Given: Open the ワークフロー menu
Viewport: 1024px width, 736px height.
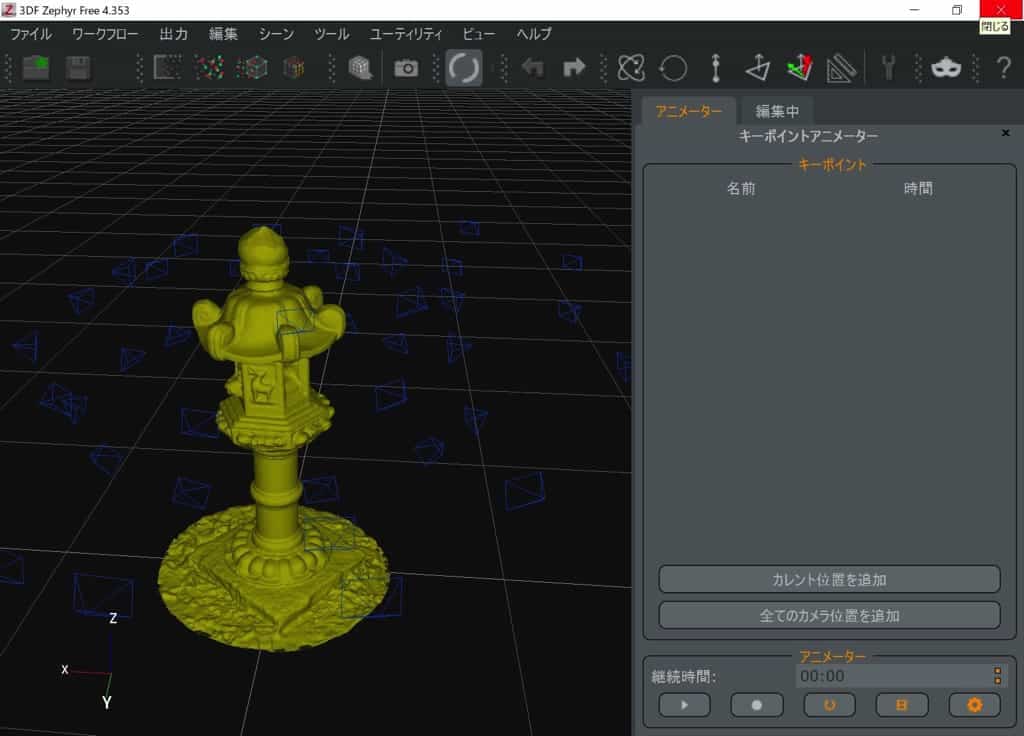Looking at the screenshot, I should click(x=105, y=34).
